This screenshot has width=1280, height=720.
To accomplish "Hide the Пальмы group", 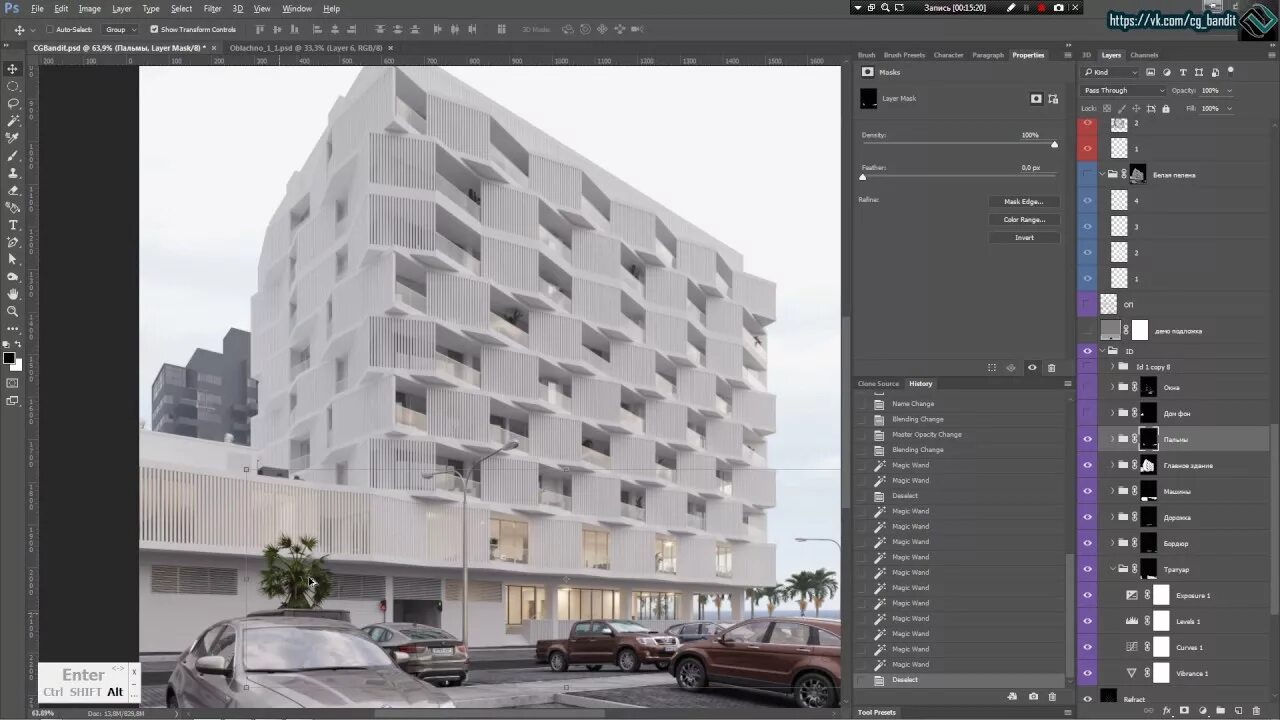I will [x=1087, y=439].
